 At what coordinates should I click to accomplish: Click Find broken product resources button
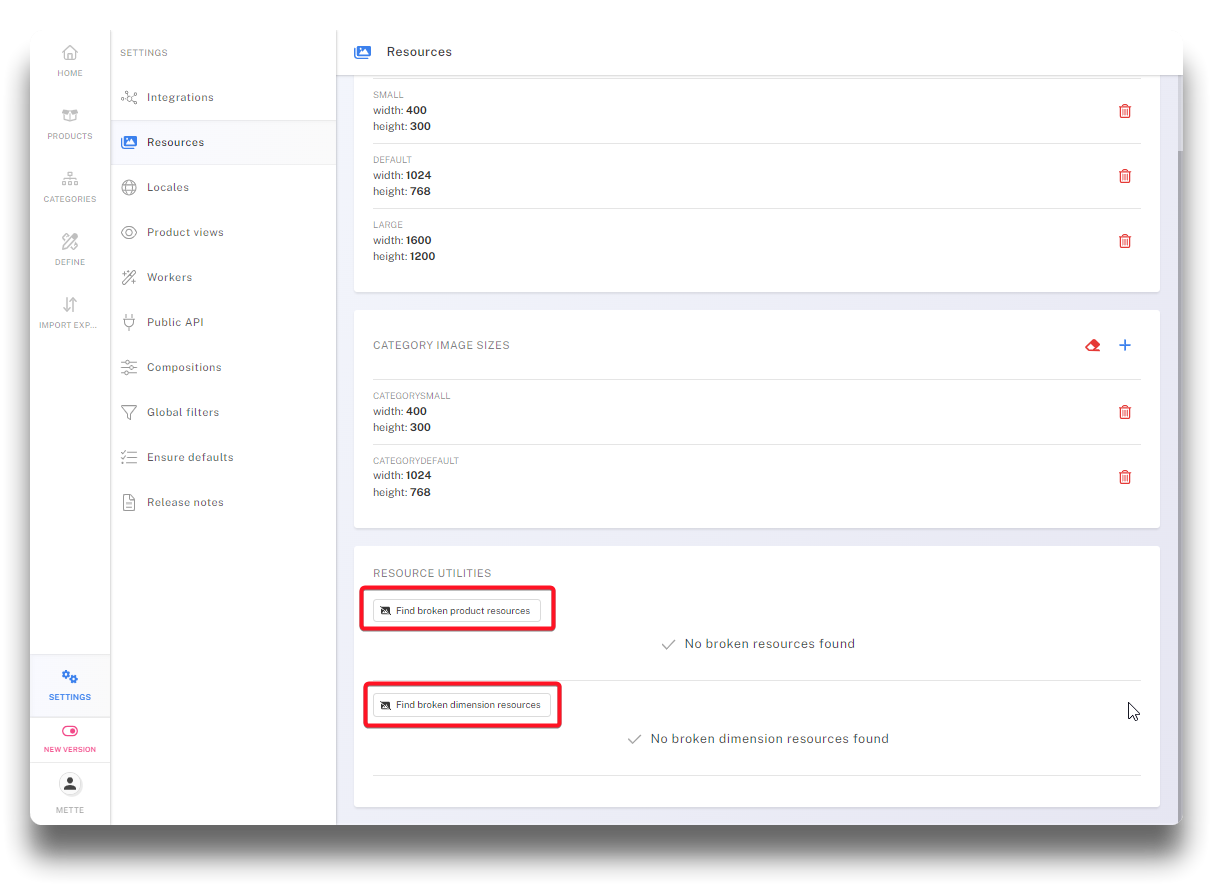pyautogui.click(x=457, y=610)
